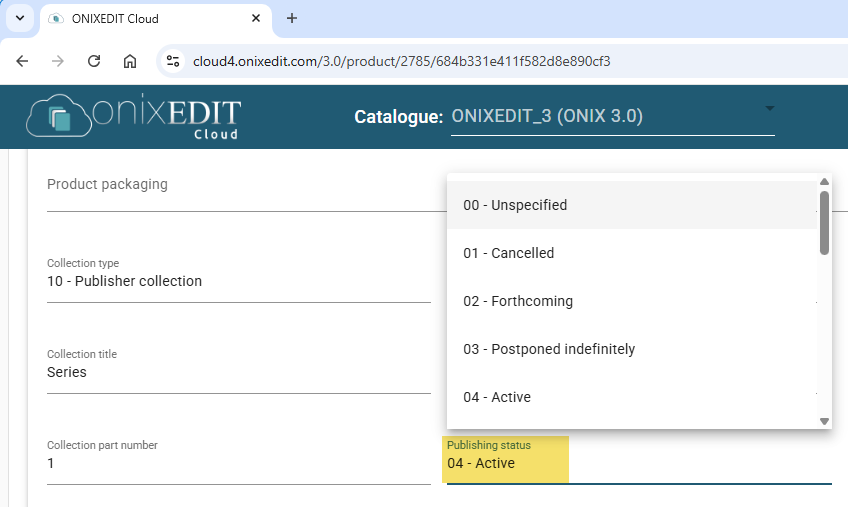
Task: Open site information icon in address bar
Action: (x=173, y=61)
